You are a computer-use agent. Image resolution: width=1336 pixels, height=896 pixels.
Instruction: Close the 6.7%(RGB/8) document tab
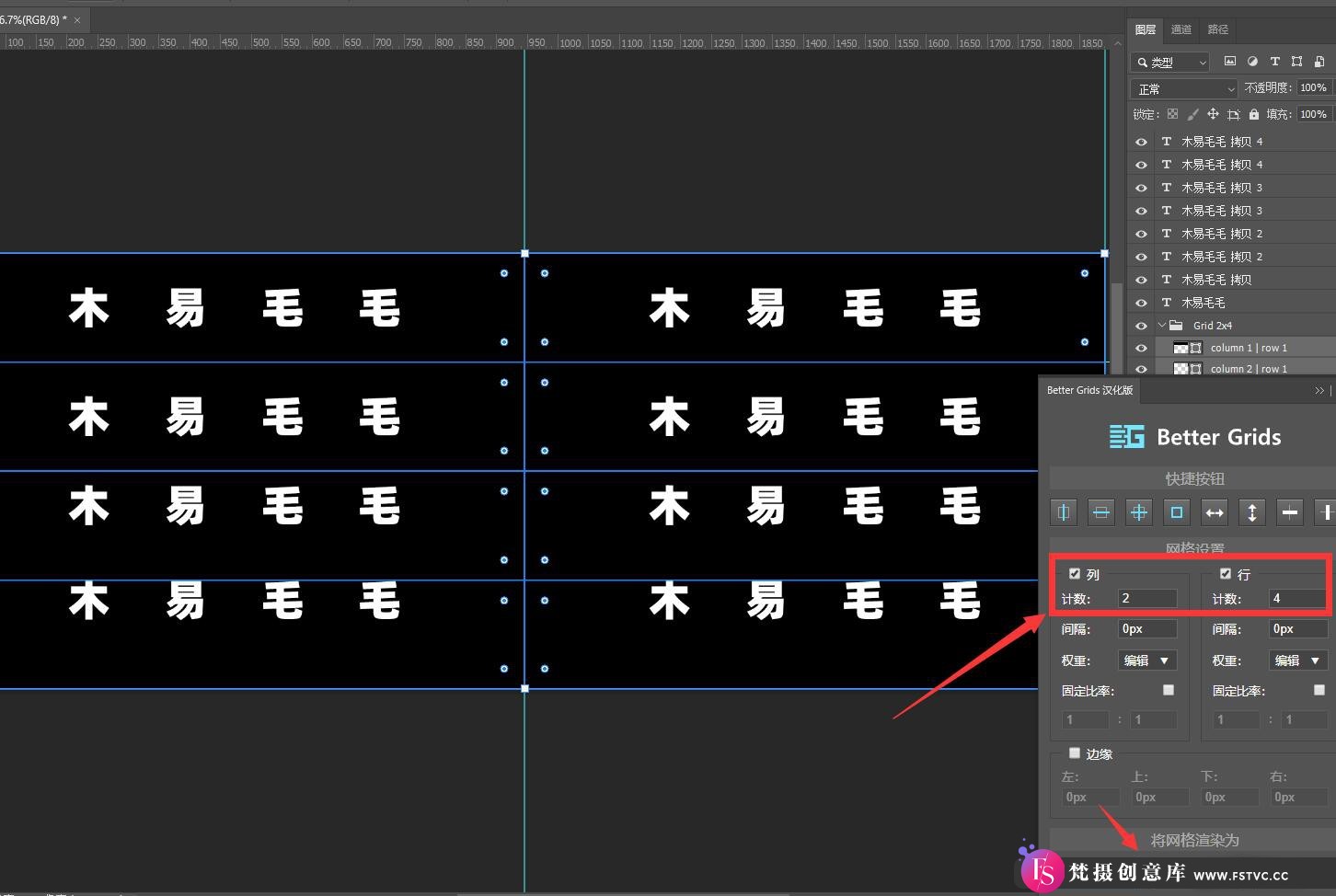(78, 20)
